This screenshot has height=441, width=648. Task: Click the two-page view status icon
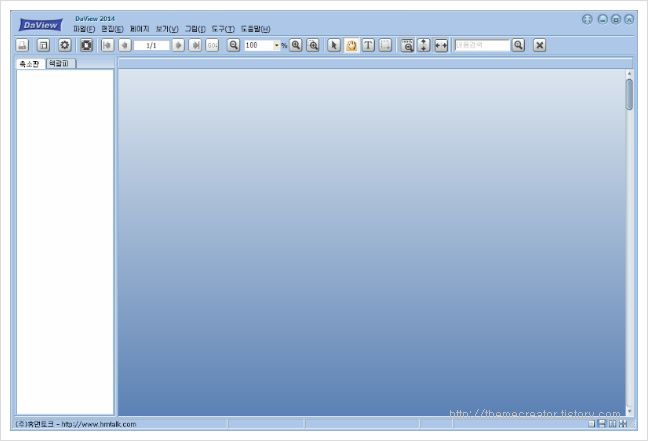(x=612, y=424)
